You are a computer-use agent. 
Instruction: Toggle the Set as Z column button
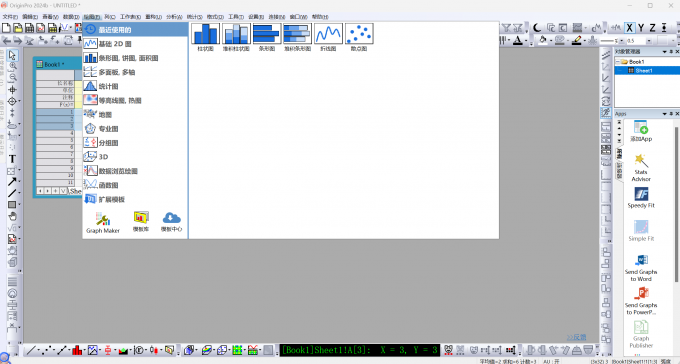(652, 28)
